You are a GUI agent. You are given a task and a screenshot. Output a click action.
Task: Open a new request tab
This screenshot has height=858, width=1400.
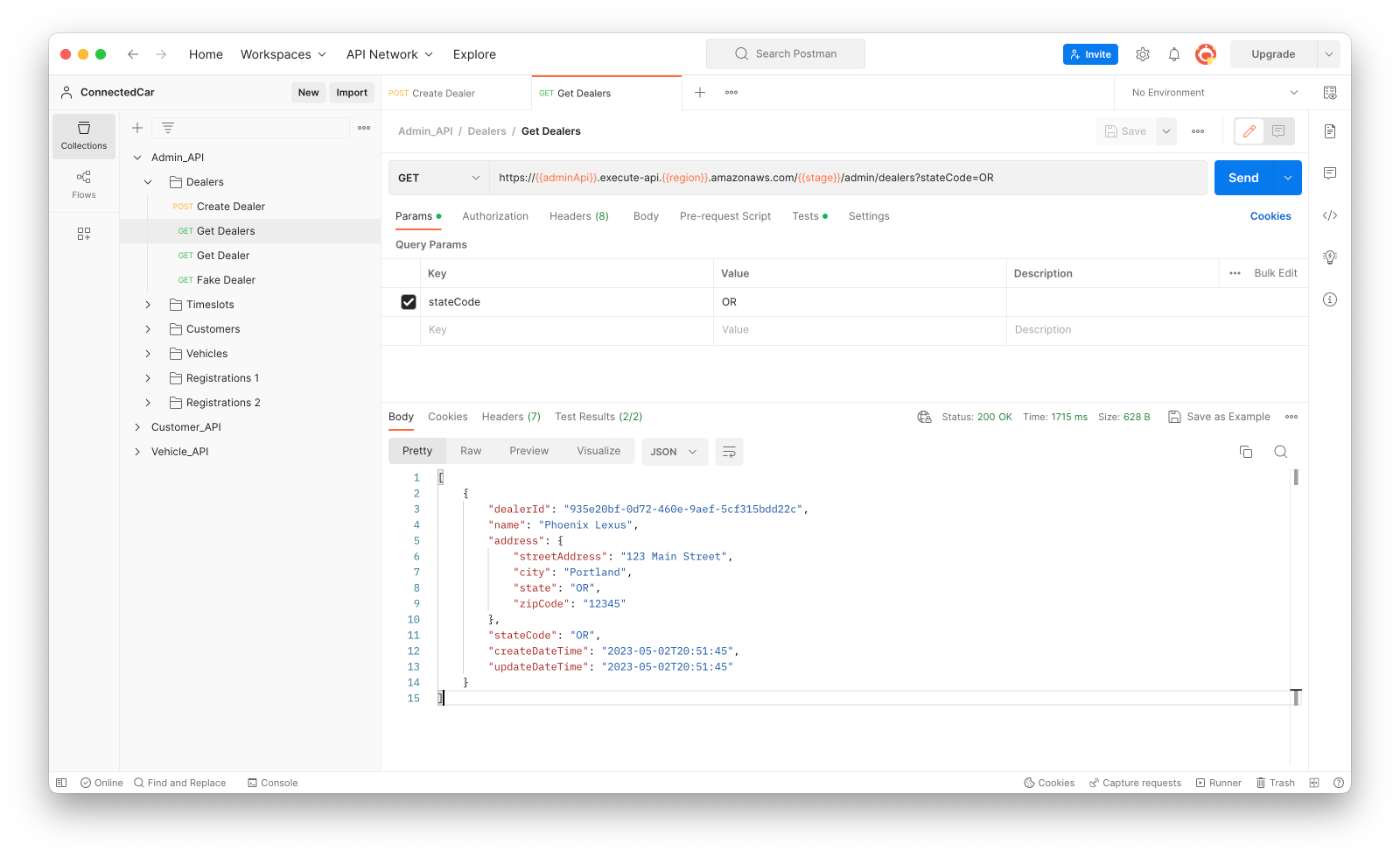coord(700,93)
